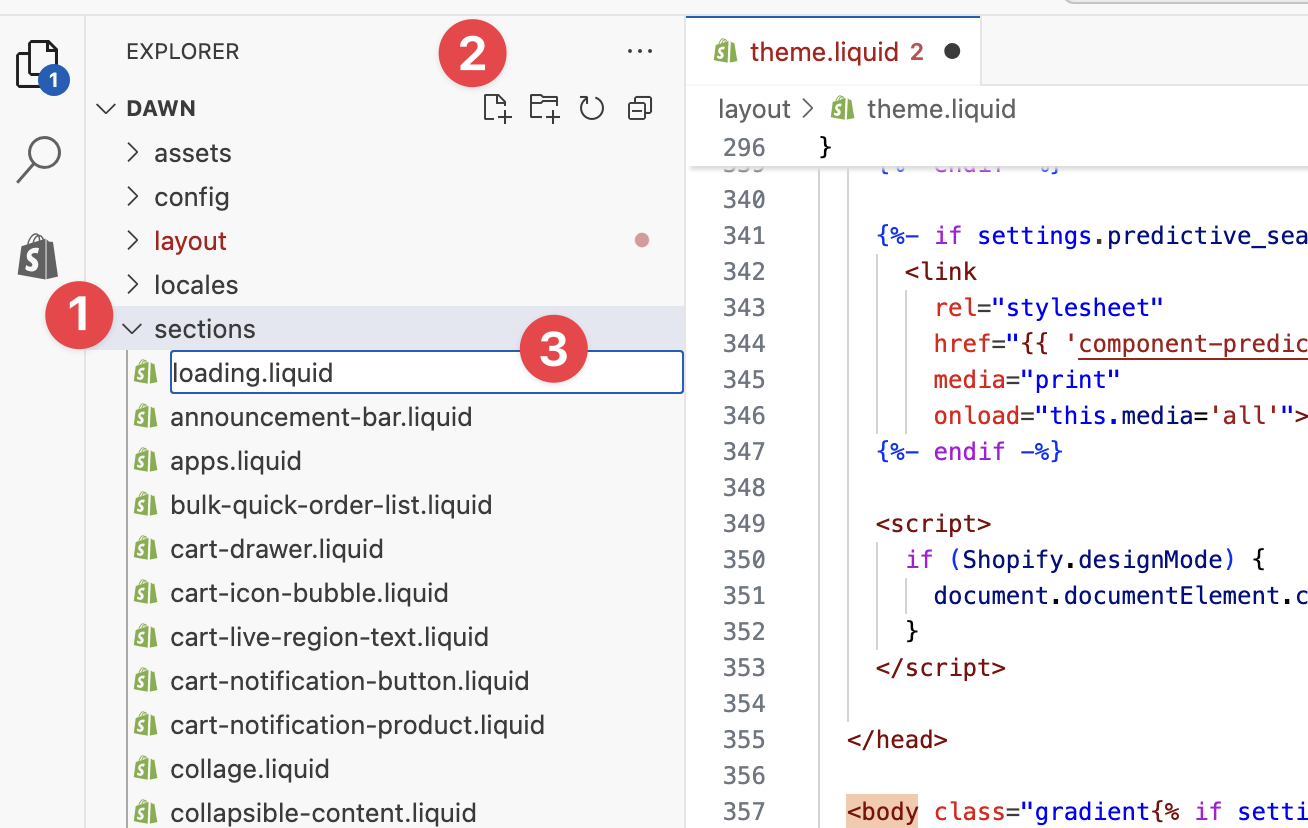Expand the assets folder
Image resolution: width=1308 pixels, height=828 pixels.
point(192,153)
